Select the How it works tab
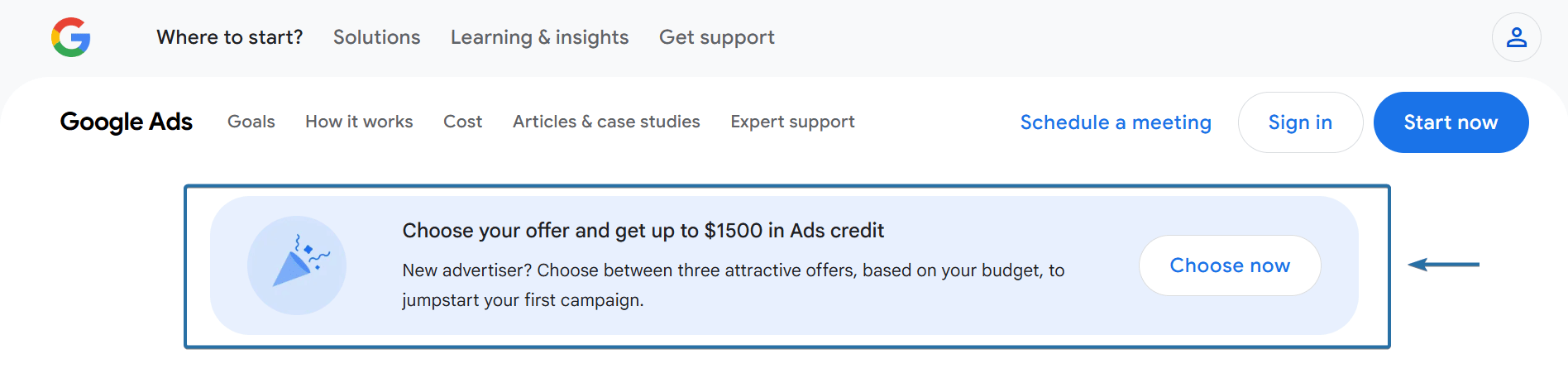Image resolution: width=1568 pixels, height=373 pixels. tap(359, 122)
